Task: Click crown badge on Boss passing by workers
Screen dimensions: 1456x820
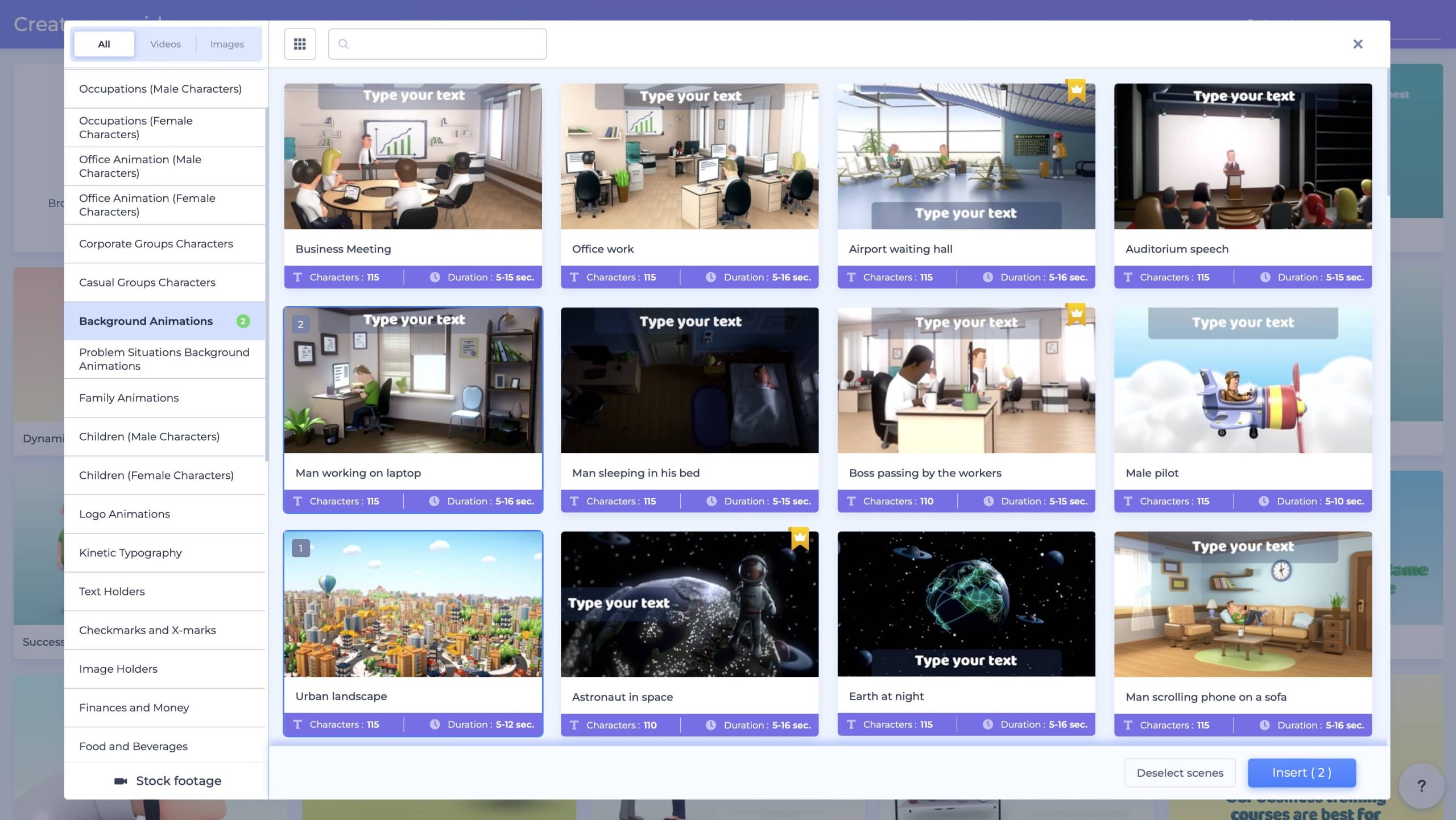Action: (1076, 314)
